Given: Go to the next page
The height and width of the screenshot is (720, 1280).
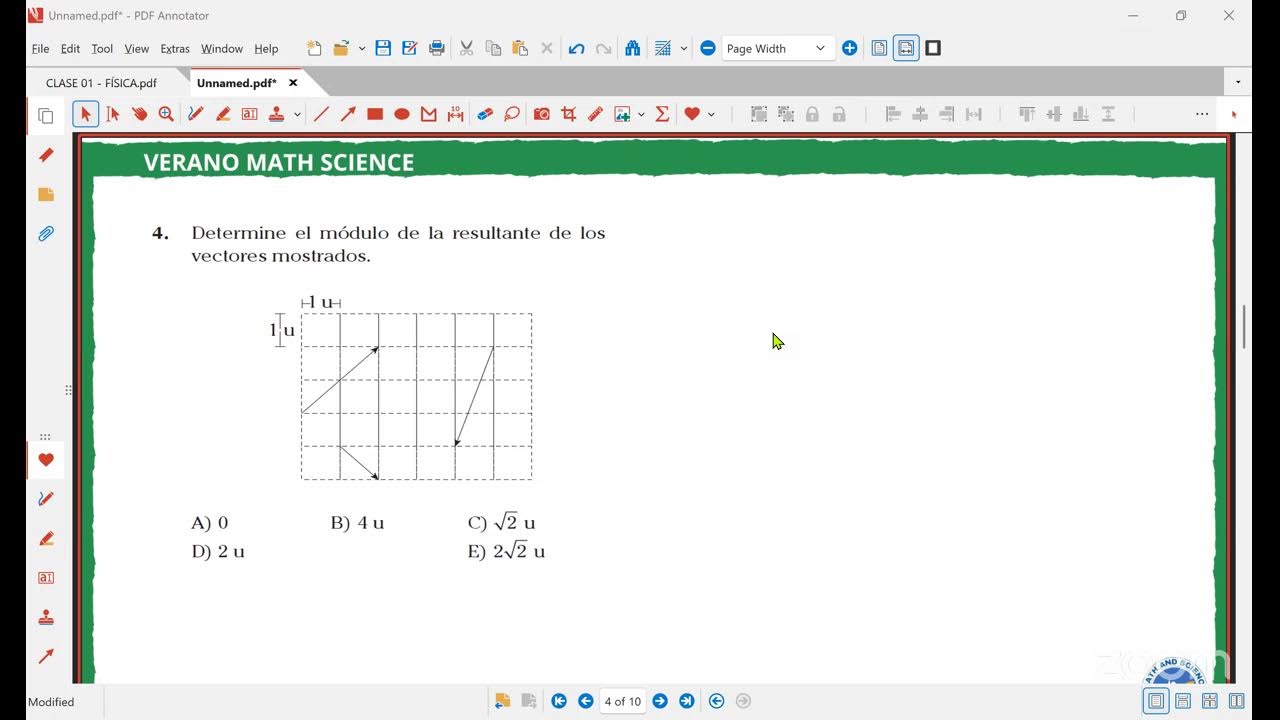Looking at the screenshot, I should coord(660,701).
